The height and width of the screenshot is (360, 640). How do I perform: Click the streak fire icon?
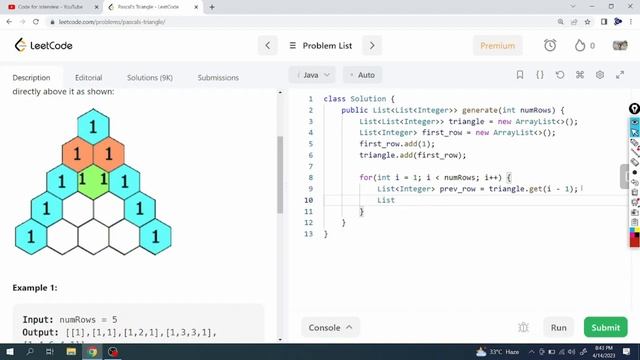(x=580, y=45)
